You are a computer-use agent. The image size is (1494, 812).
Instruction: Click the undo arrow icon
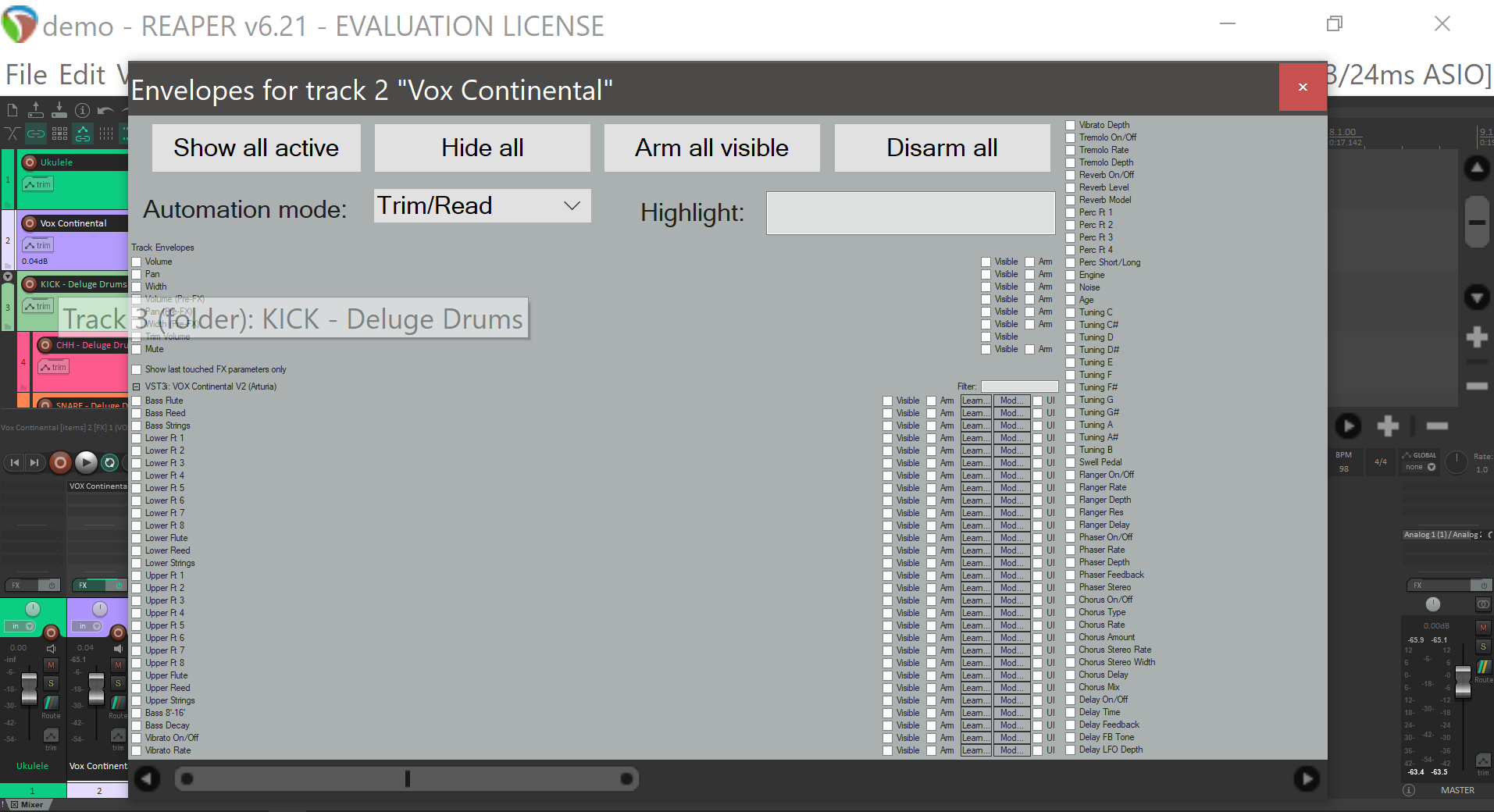105,110
